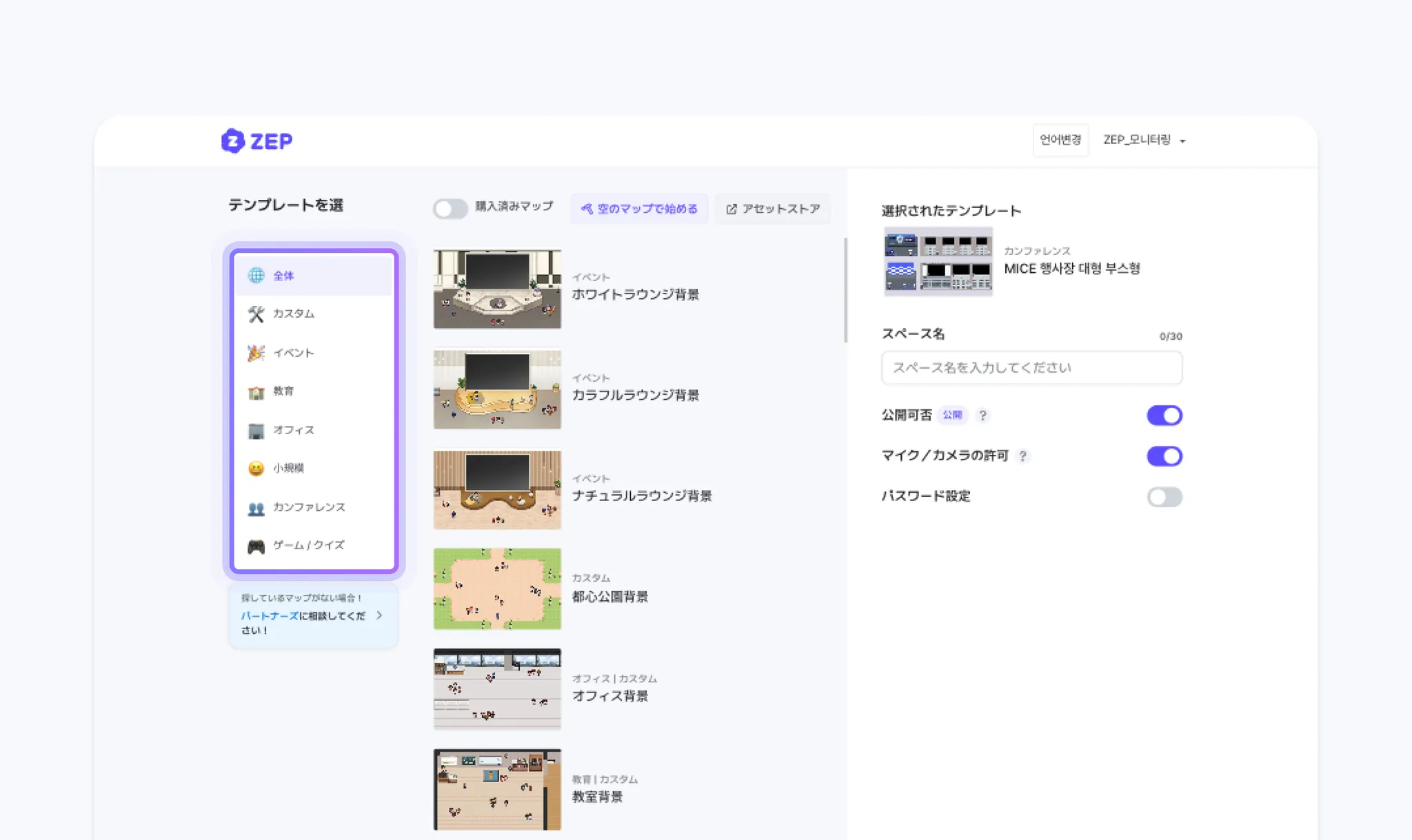
Task: Click the people icon for カンファレンス
Action: 256,508
